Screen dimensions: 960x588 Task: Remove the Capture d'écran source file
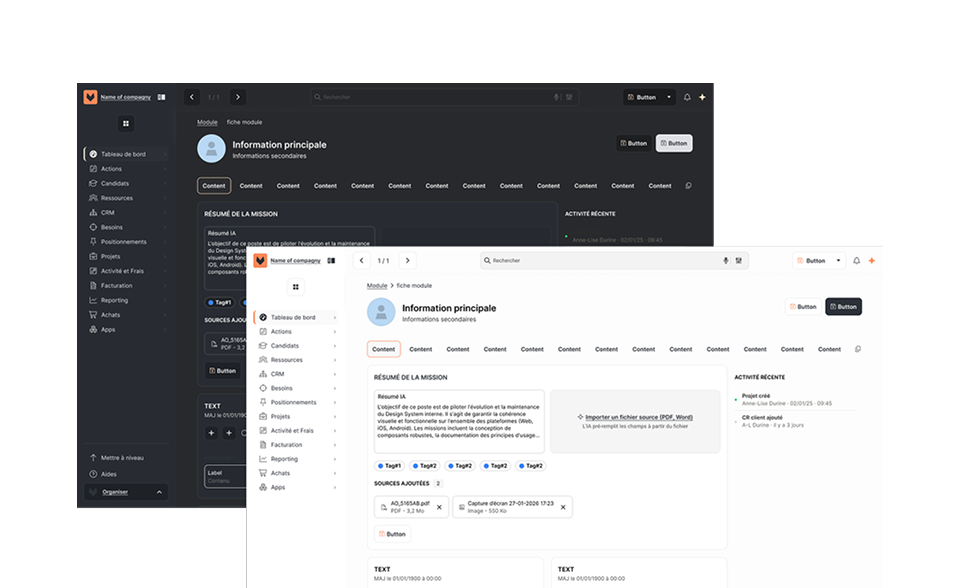tap(563, 507)
